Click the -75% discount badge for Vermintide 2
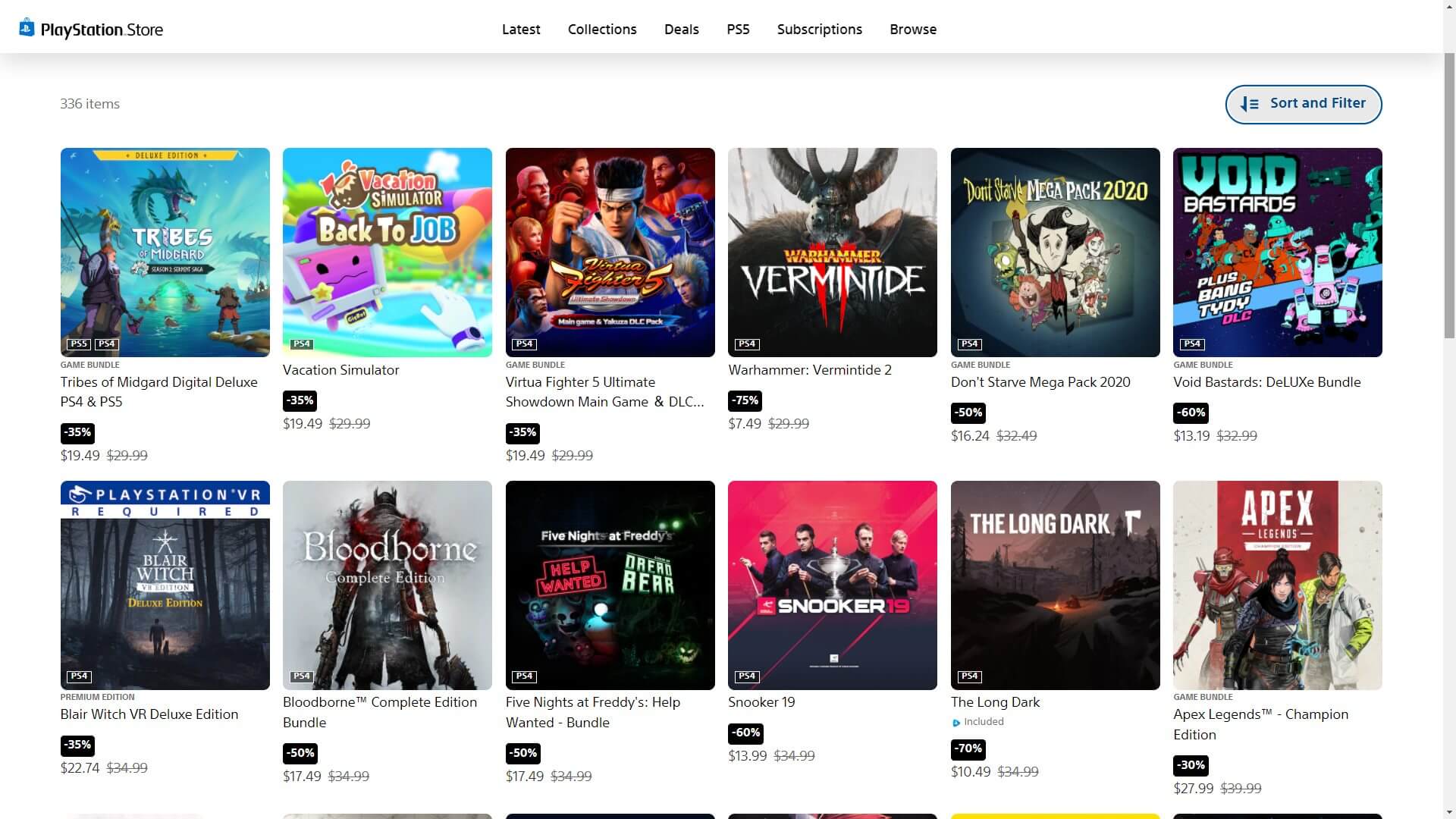The image size is (1456, 819). [745, 400]
